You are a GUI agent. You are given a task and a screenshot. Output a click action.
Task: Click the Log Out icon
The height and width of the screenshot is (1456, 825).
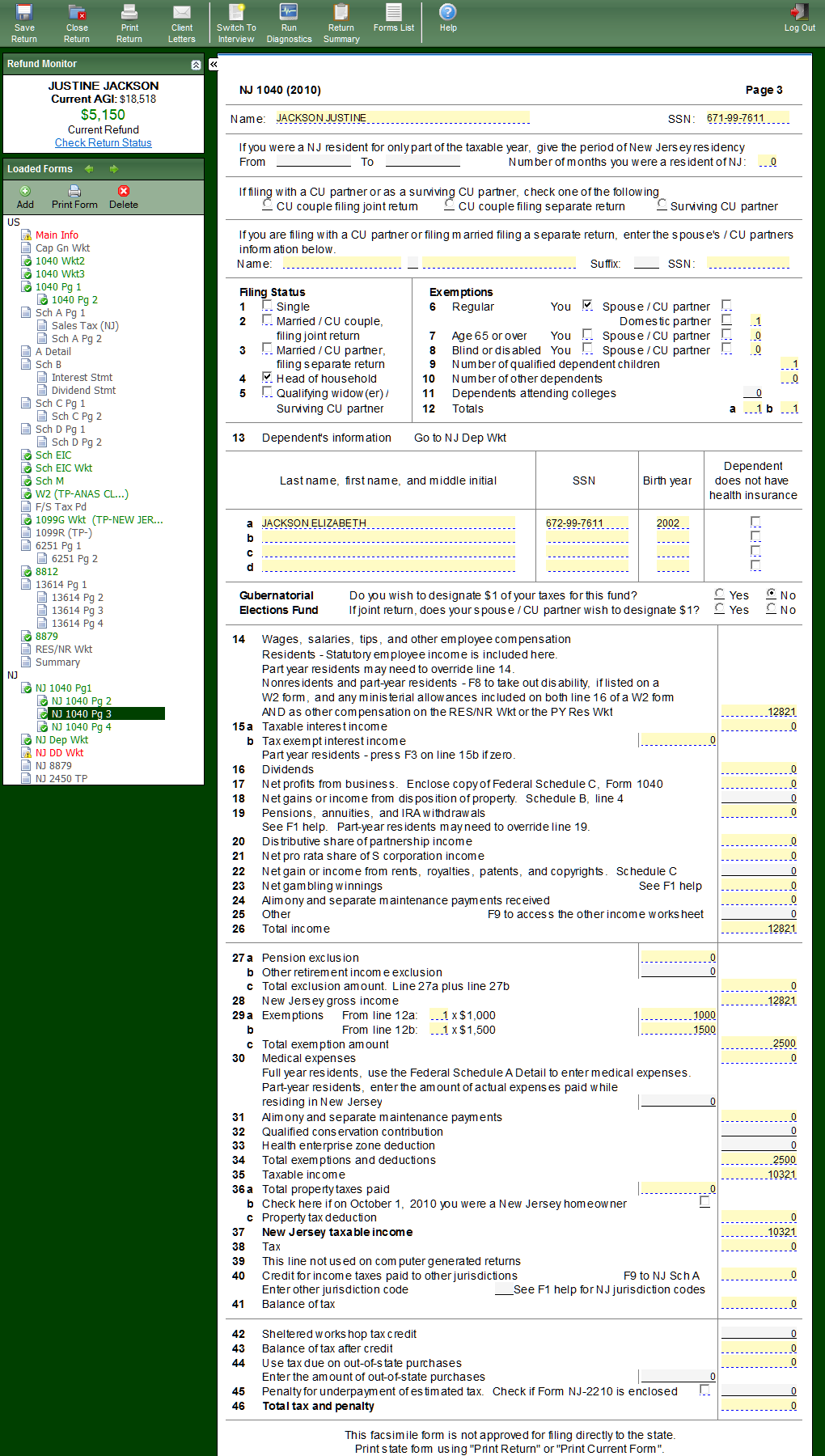[x=799, y=18]
